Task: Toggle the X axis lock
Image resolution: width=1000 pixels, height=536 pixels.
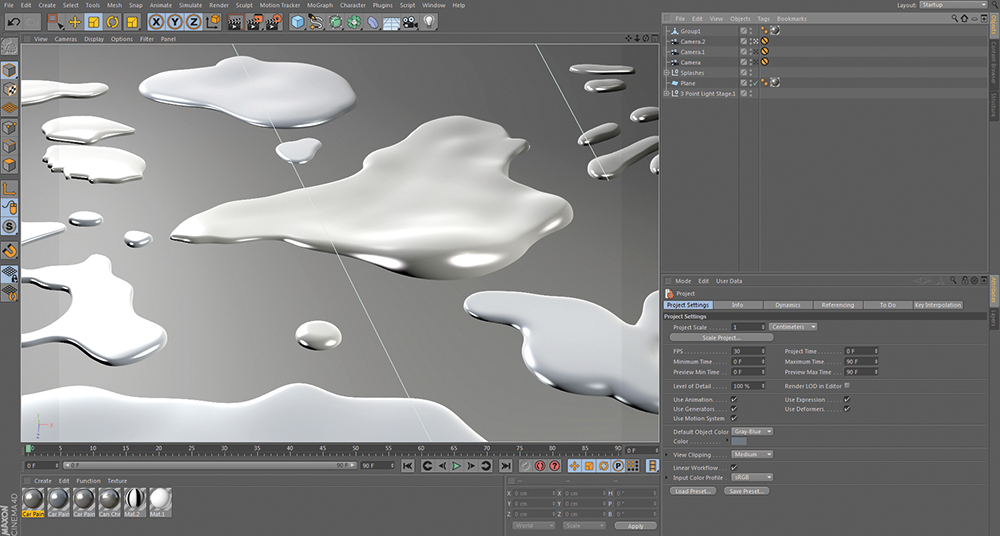Action: [x=156, y=22]
